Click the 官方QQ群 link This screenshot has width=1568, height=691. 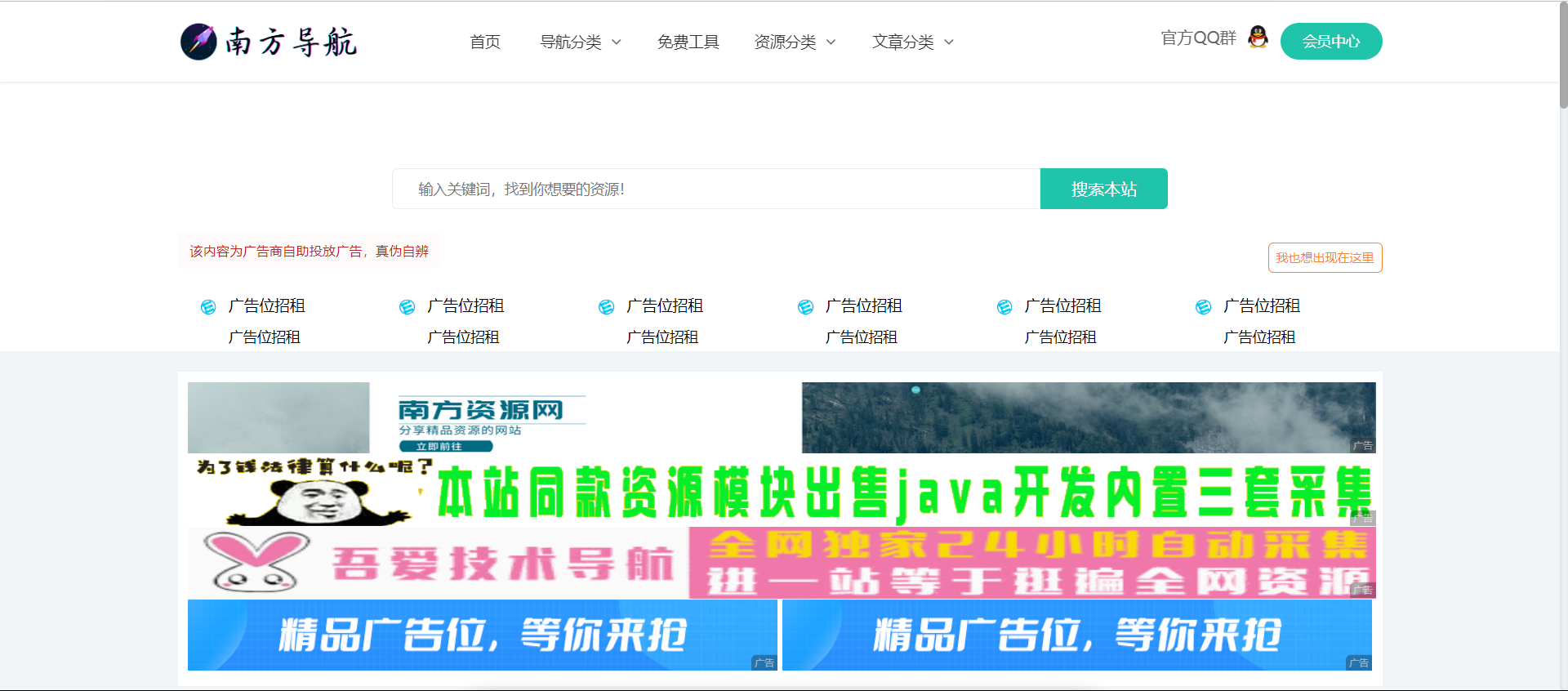click(x=1198, y=38)
